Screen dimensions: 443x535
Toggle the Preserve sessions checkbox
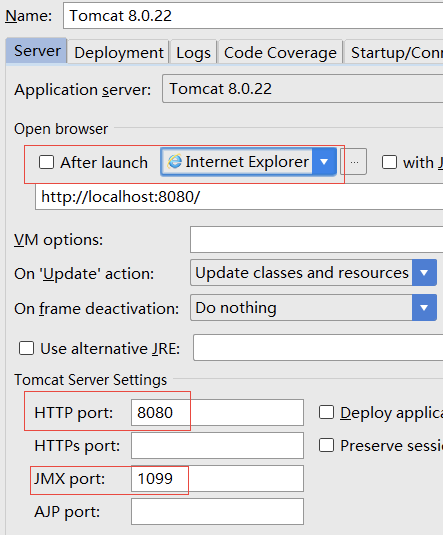click(x=326, y=445)
